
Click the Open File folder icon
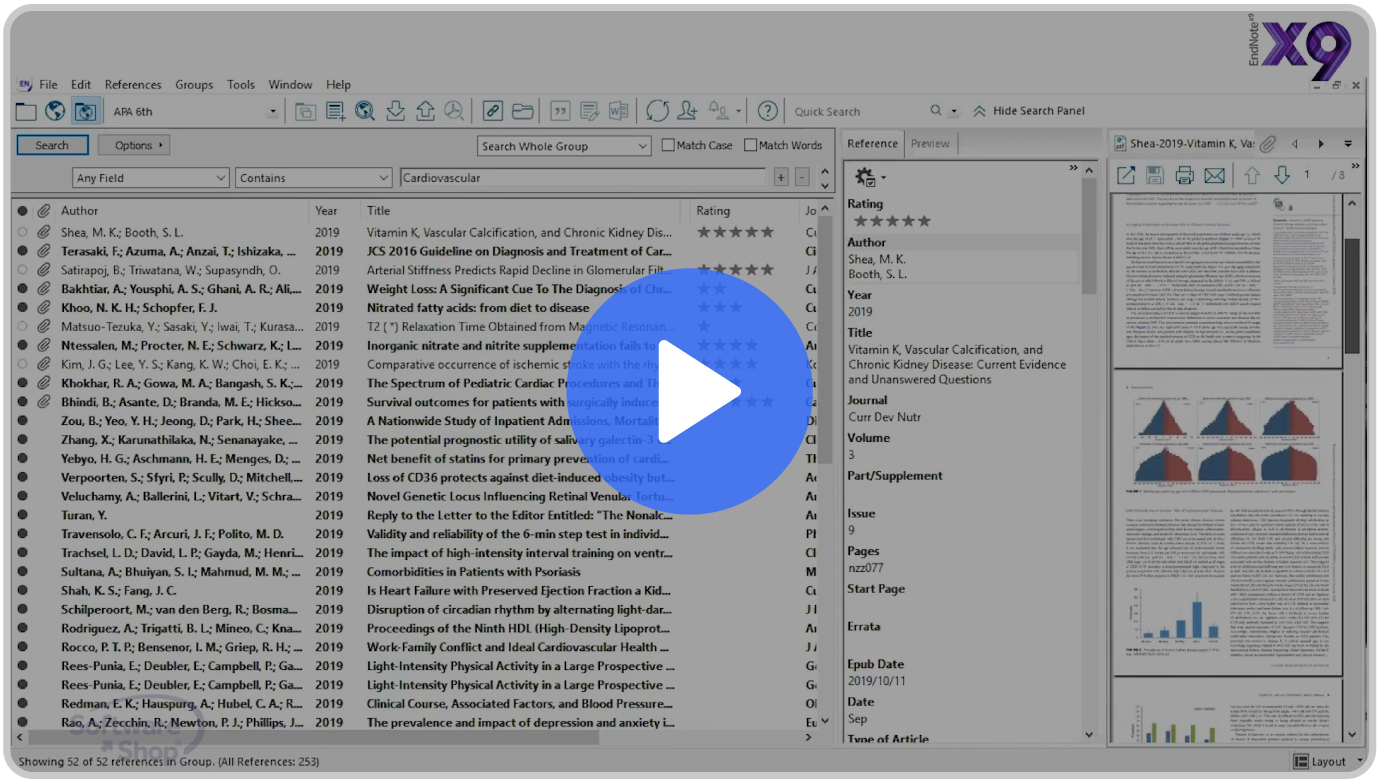coord(522,111)
